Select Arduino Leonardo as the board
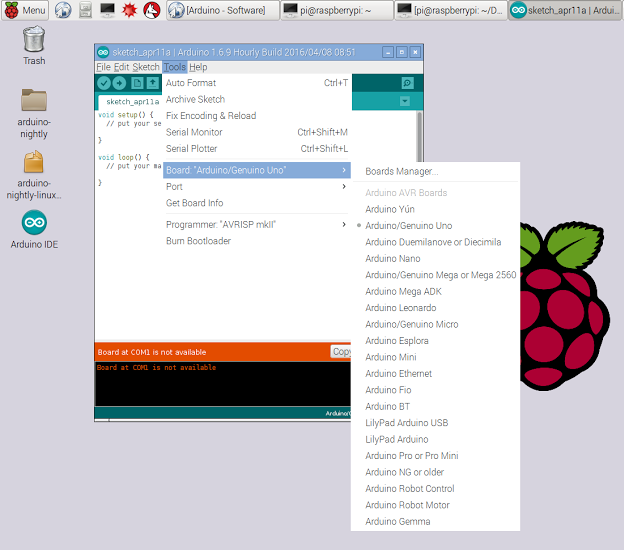Viewport: 624px width, 550px height. 400,308
